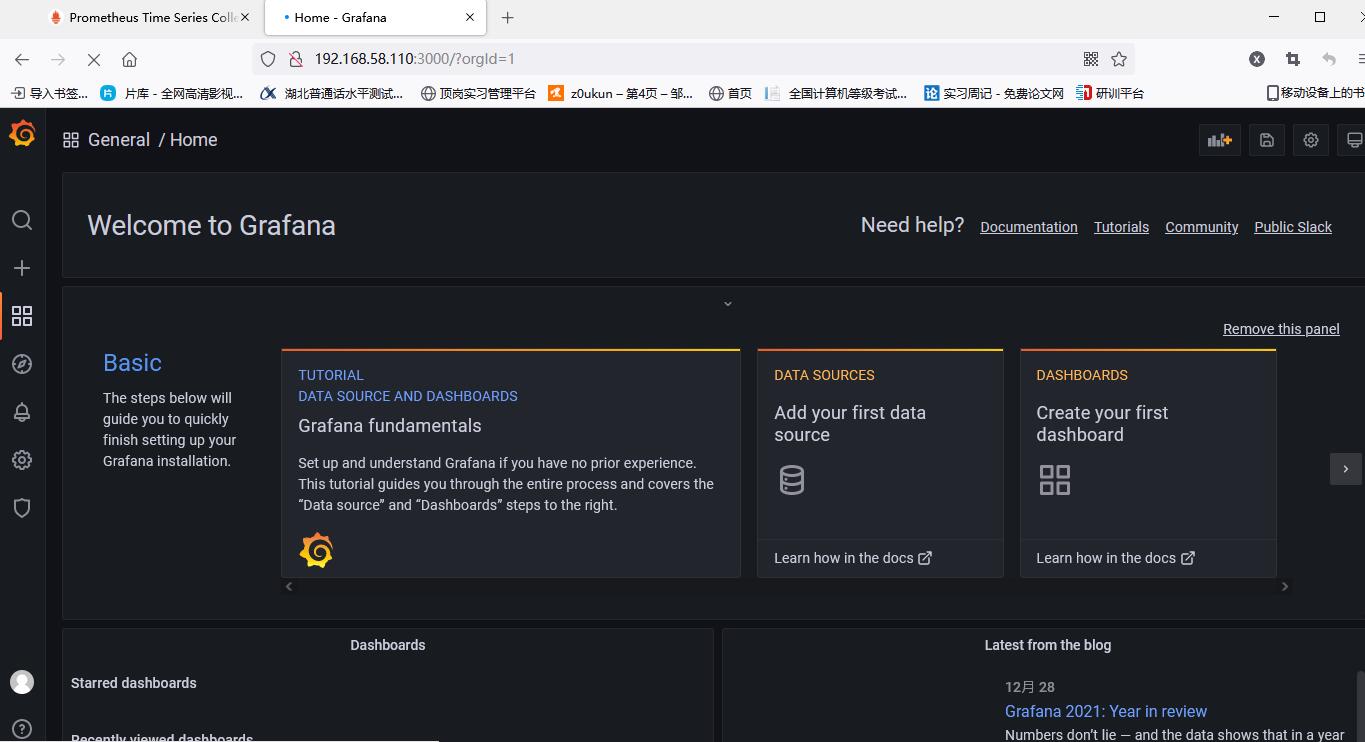Click the Add panel toolbar icon
Image resolution: width=1365 pixels, height=742 pixels.
click(1220, 140)
